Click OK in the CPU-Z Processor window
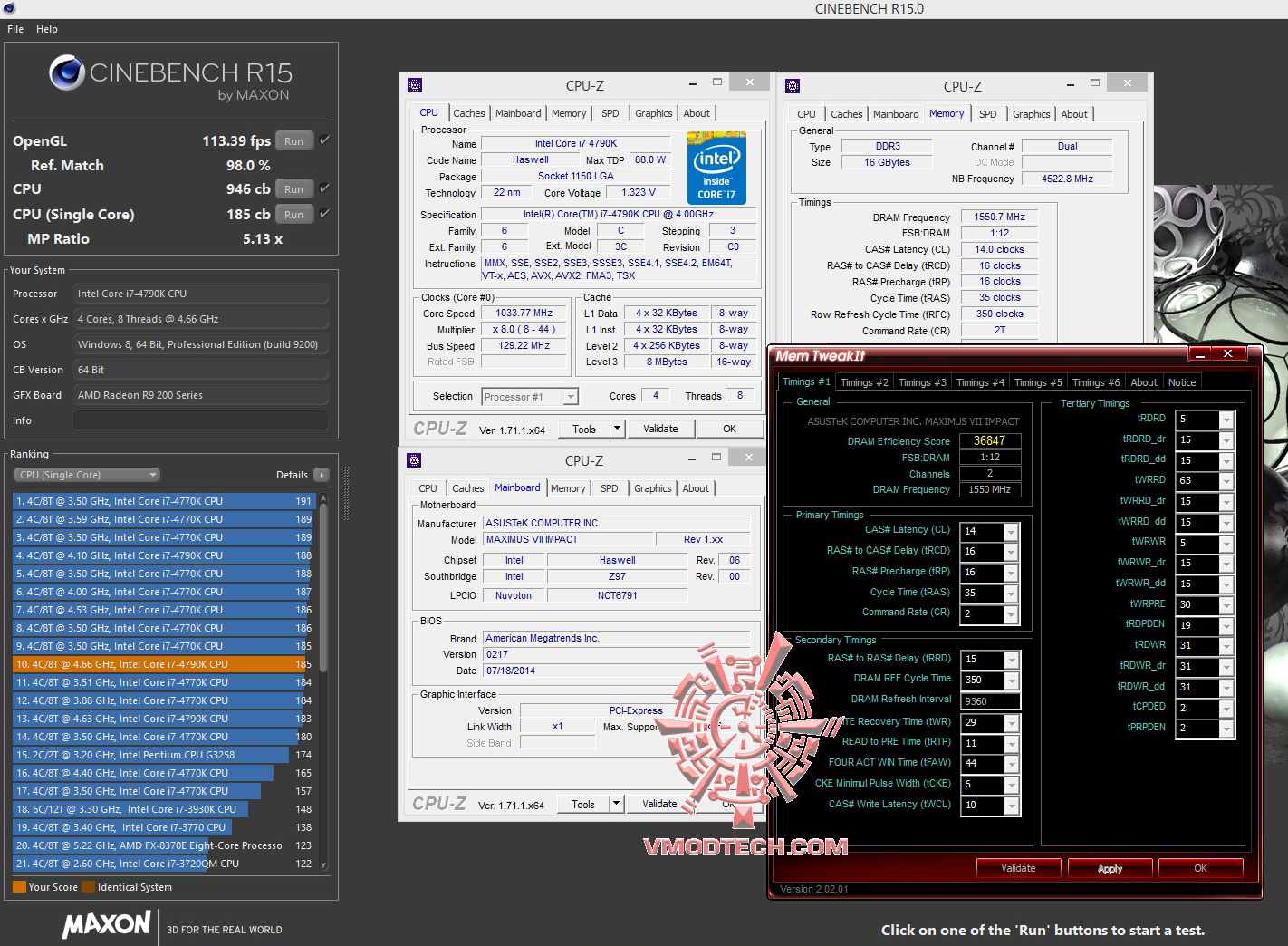Image resolution: width=1288 pixels, height=946 pixels. pyautogui.click(x=729, y=429)
